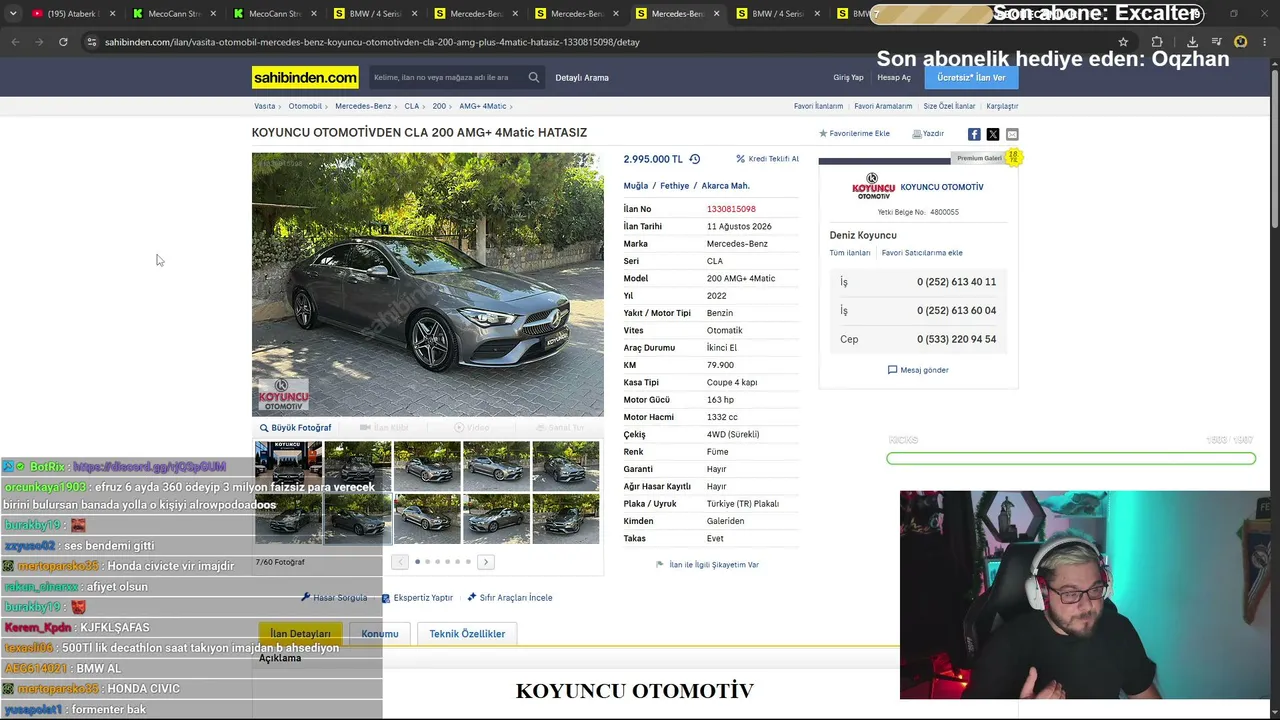
Task: Click the main car photo
Action: 428,284
